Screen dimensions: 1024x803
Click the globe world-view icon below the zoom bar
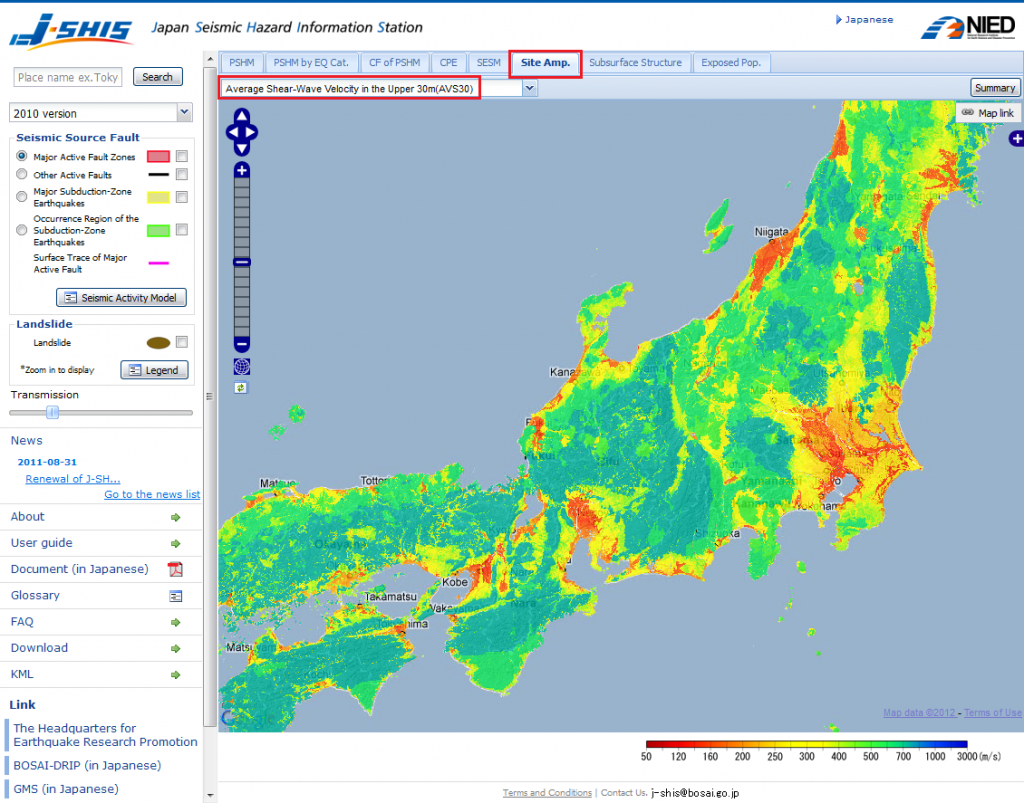(240, 367)
